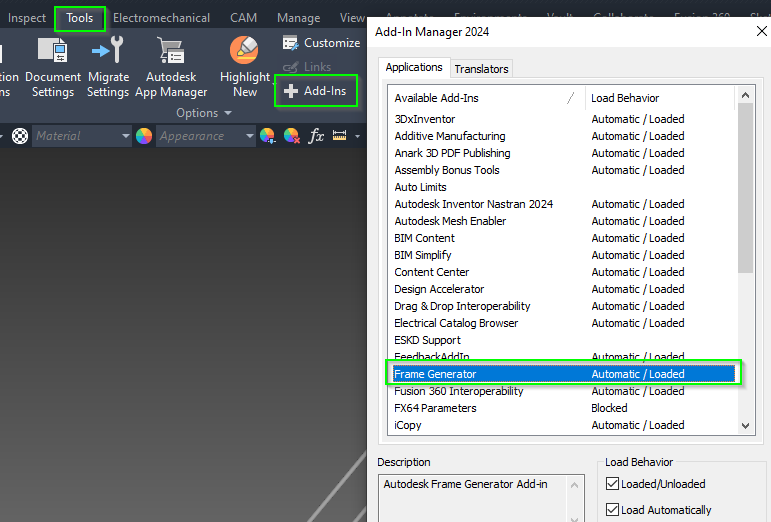Screen dimensions: 771x522
Task: Switch to the Inspect ribbon tab
Action: [27, 18]
